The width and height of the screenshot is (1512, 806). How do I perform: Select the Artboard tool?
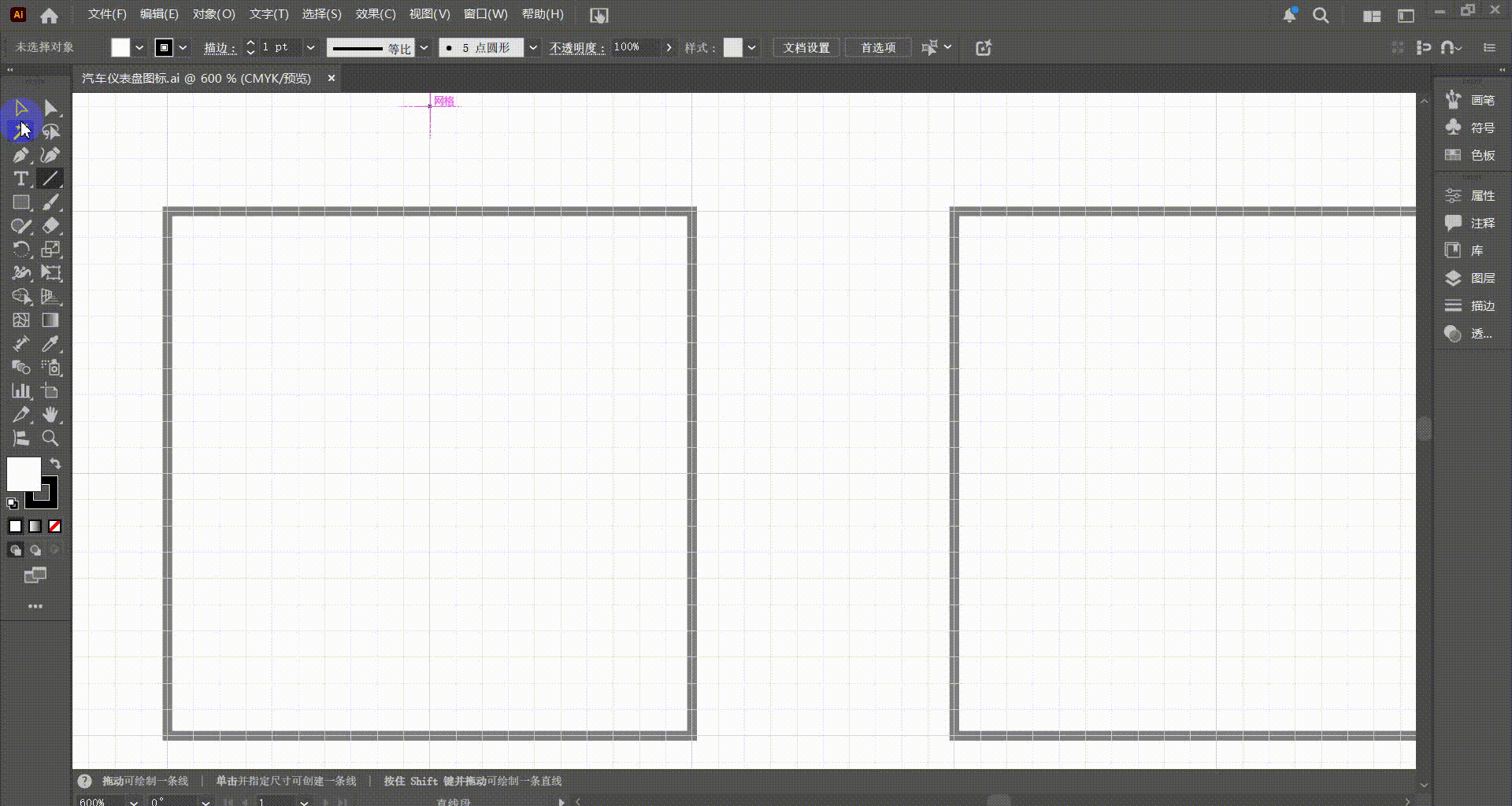coord(50,391)
